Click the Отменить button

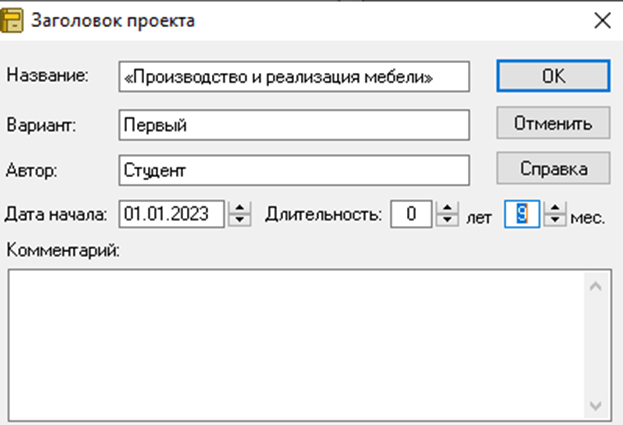pyautogui.click(x=553, y=123)
